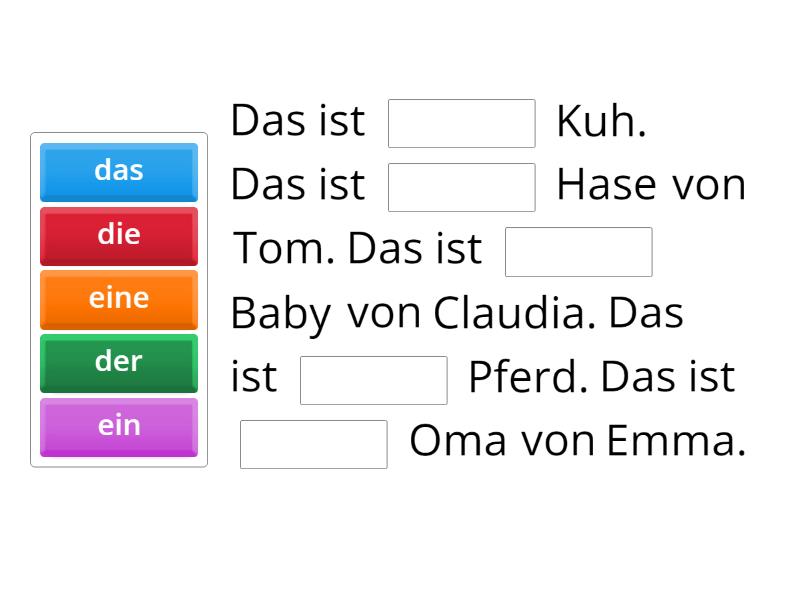
Task: Click the blank before 'Baby von Claudia'
Action: click(x=578, y=251)
